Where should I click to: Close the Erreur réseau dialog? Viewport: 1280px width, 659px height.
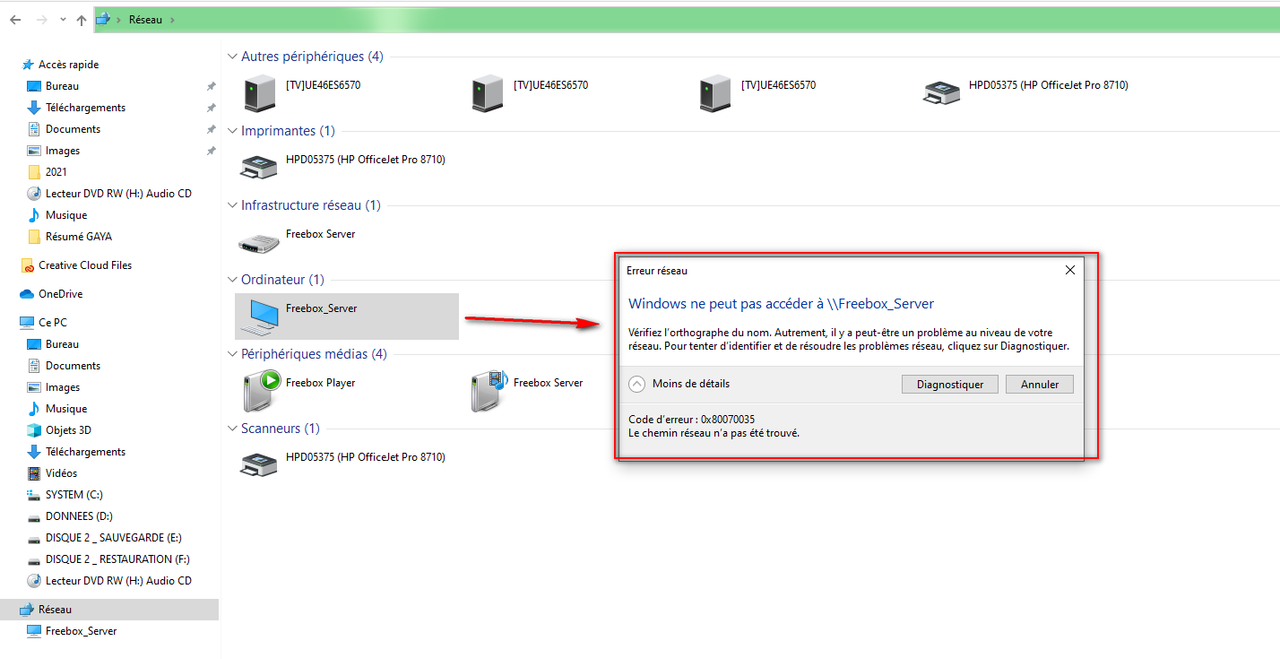click(1069, 270)
